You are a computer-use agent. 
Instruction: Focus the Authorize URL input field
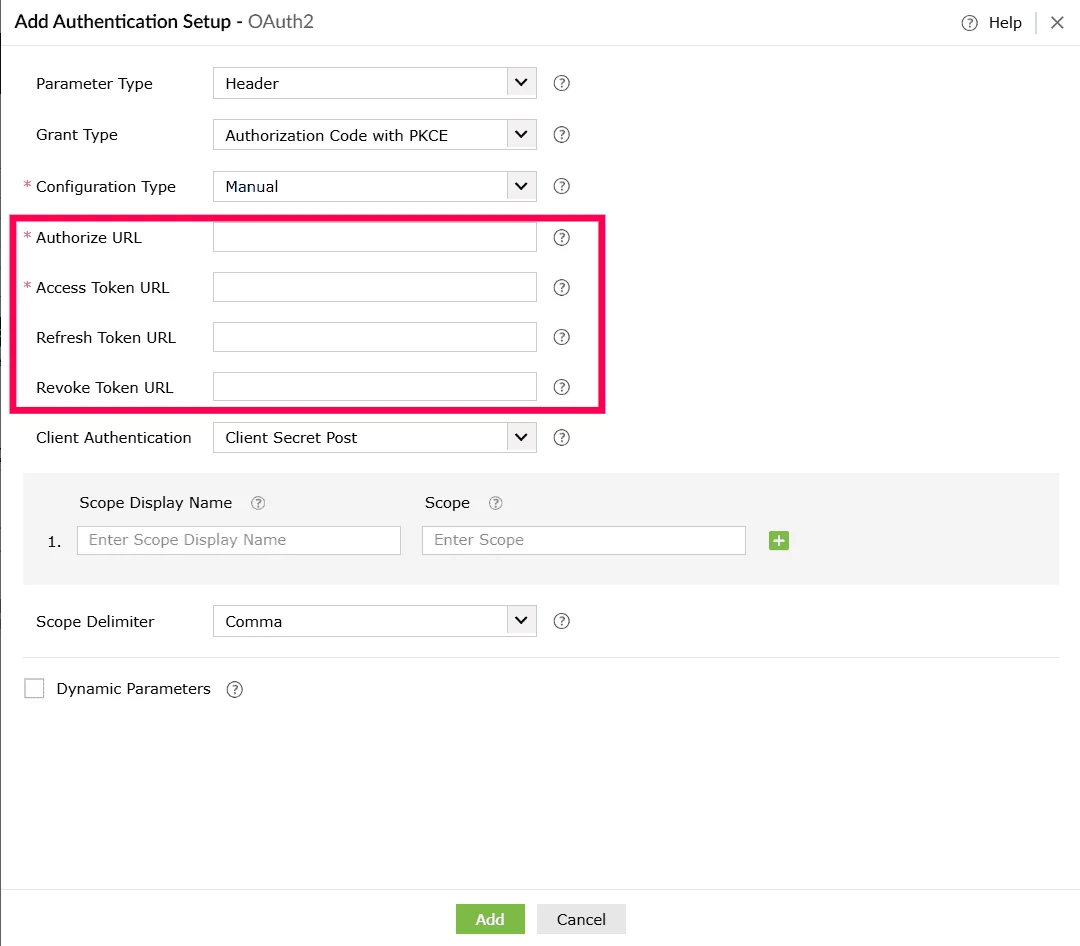(375, 237)
